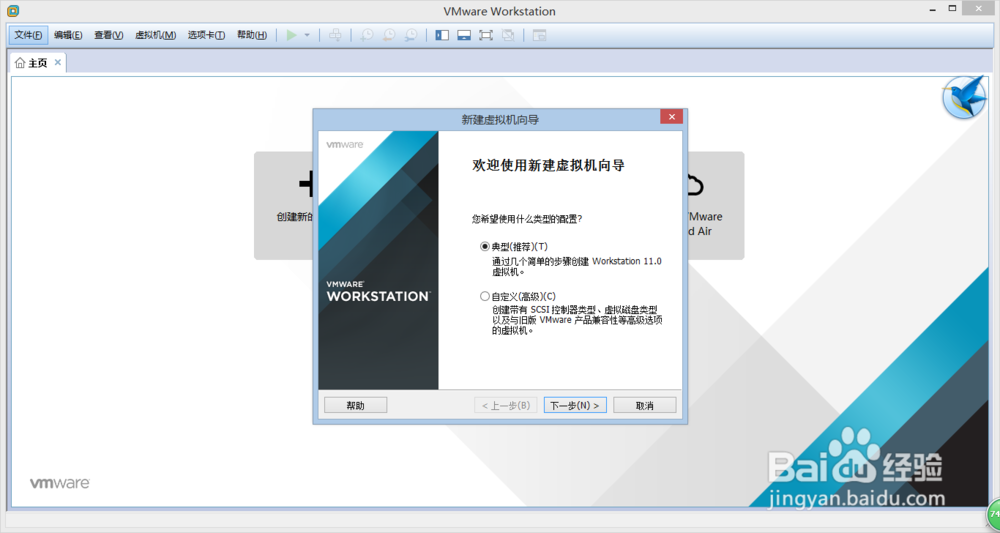Click the Take Snapshot clock icon
This screenshot has height=533, width=1000.
[367, 35]
